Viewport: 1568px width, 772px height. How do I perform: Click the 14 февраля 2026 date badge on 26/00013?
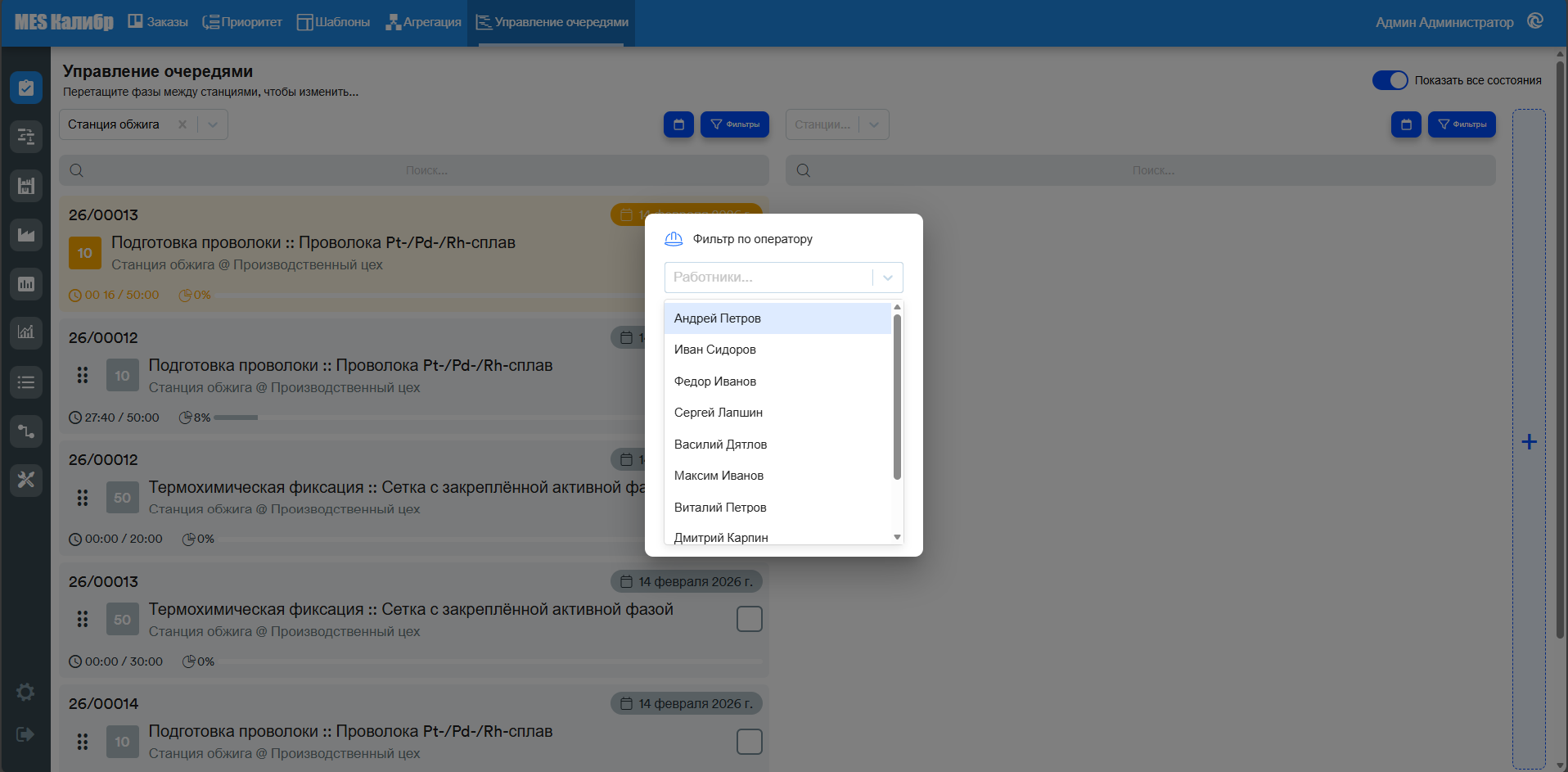point(687,581)
